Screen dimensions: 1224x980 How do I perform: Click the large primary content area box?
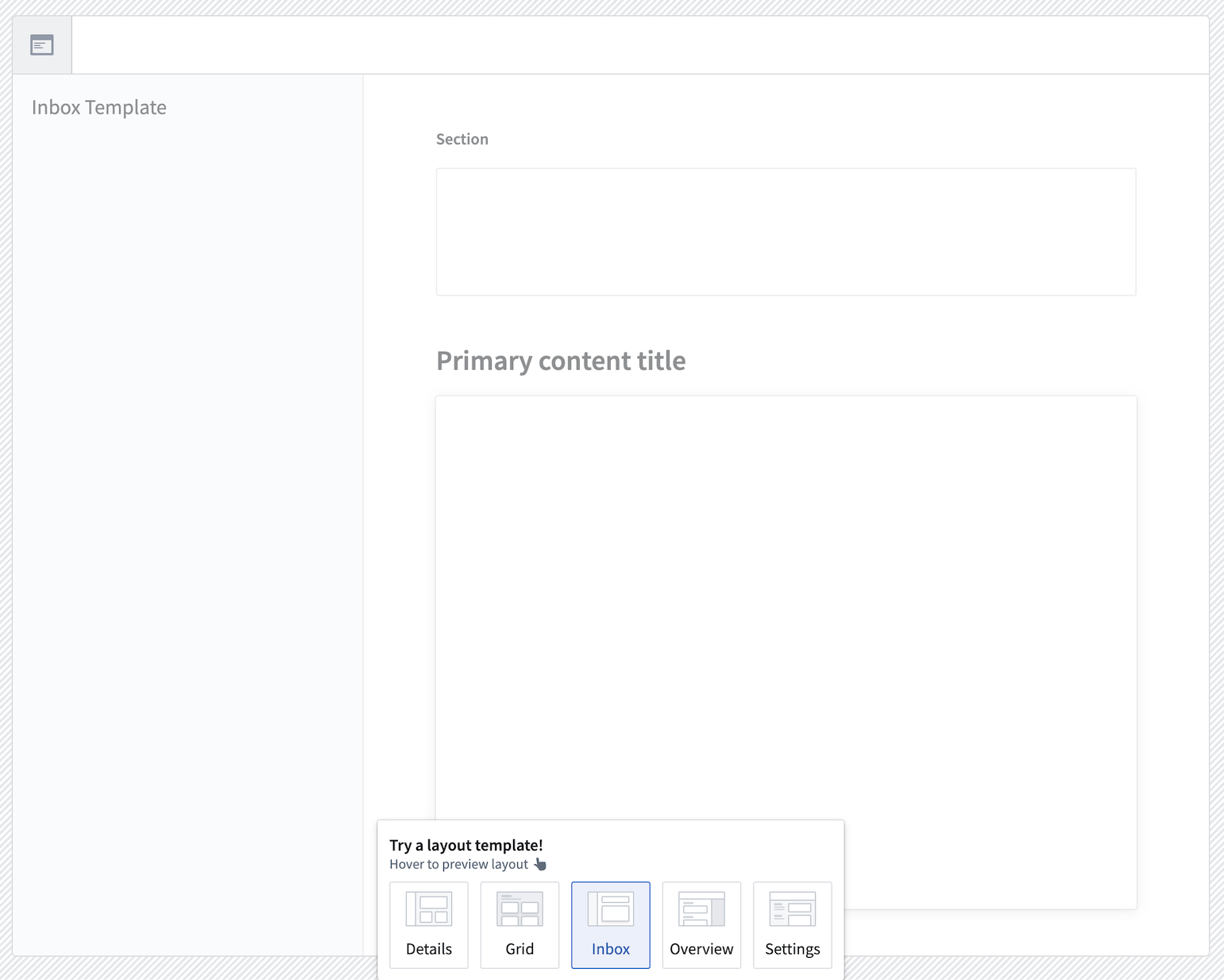pyautogui.click(x=786, y=652)
